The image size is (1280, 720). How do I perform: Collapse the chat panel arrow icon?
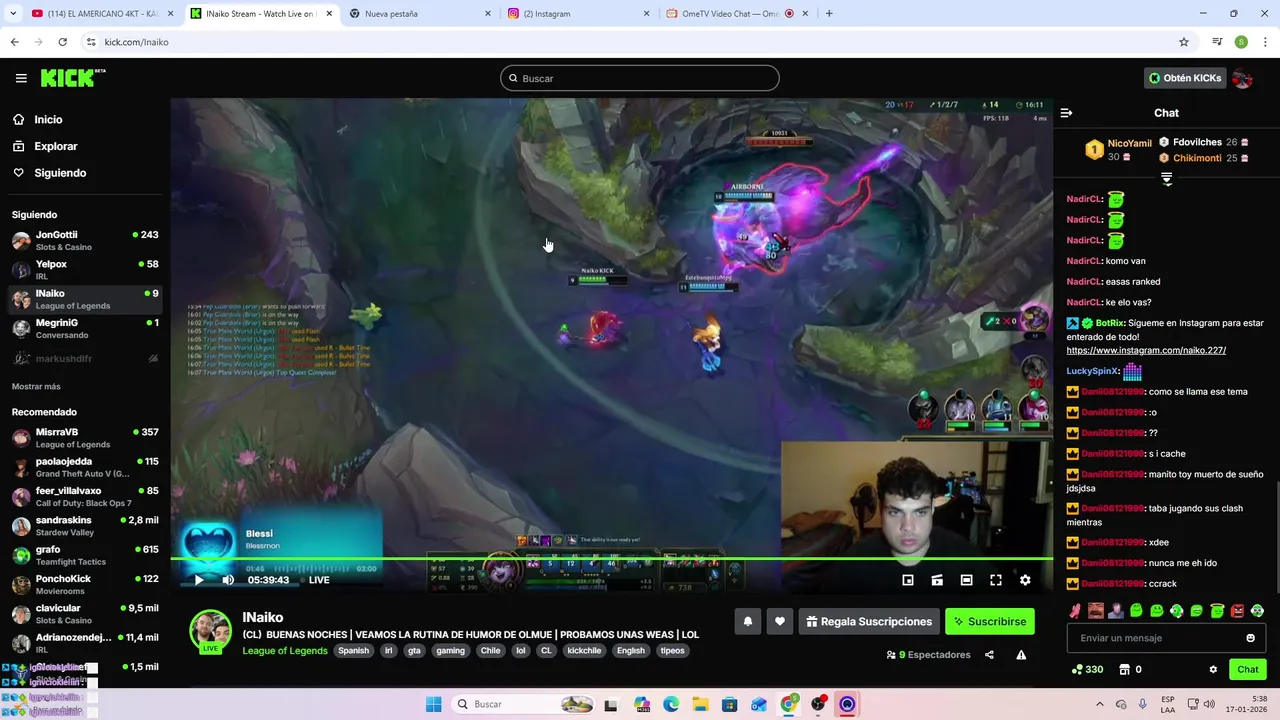[1066, 113]
